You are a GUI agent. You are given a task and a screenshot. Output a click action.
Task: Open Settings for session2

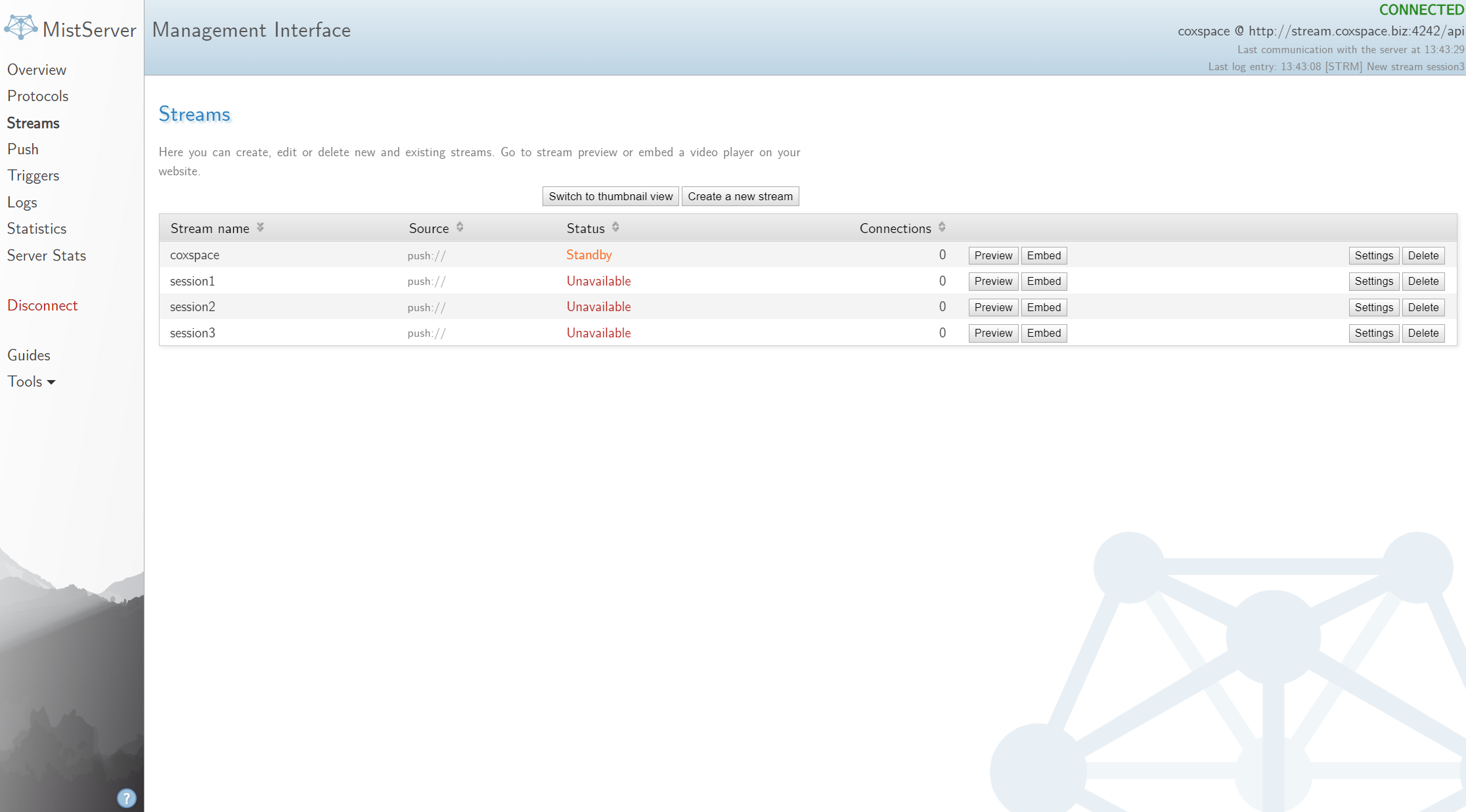(x=1374, y=307)
